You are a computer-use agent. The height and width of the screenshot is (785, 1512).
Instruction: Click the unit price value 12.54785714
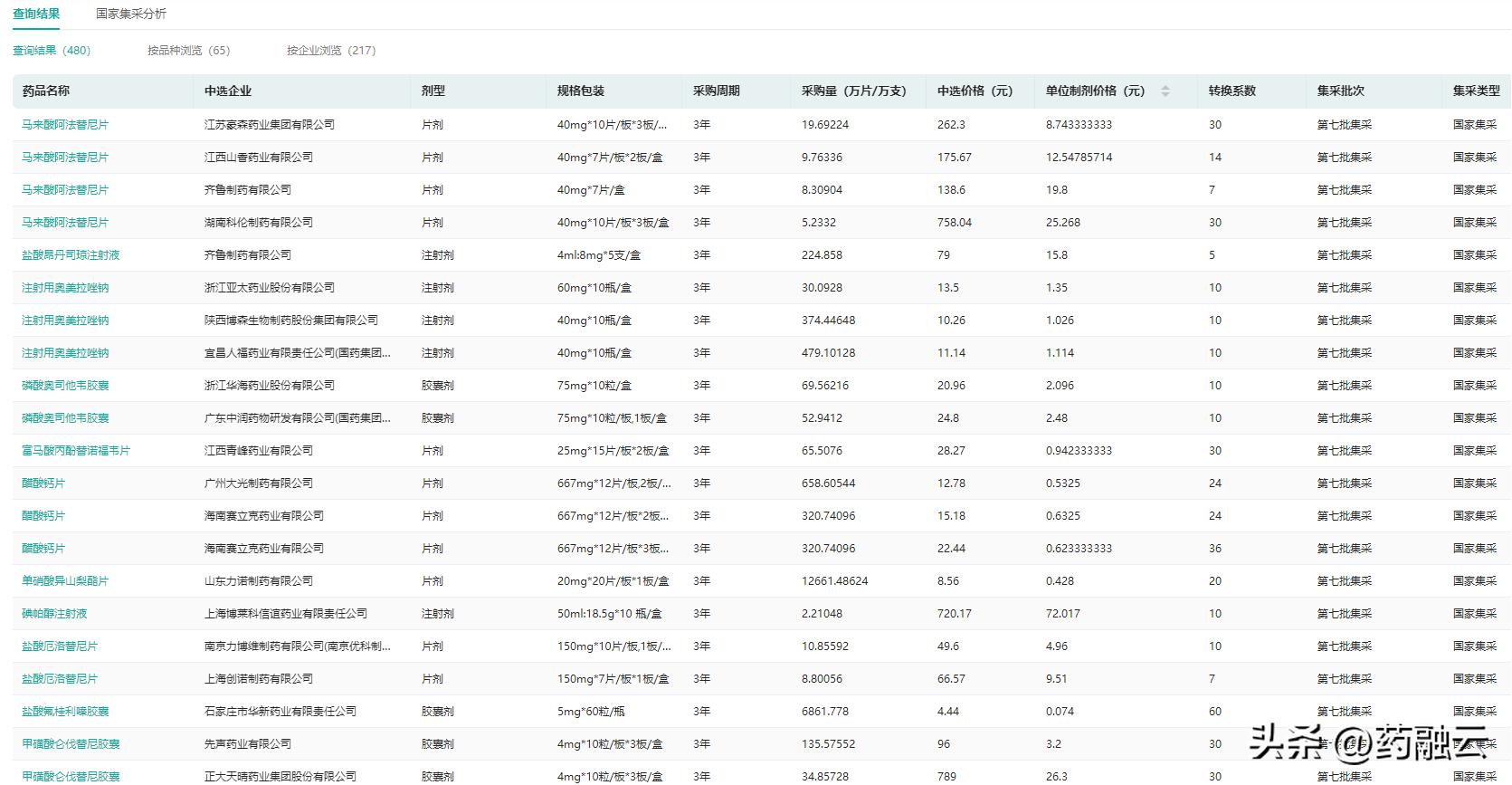pos(1079,158)
